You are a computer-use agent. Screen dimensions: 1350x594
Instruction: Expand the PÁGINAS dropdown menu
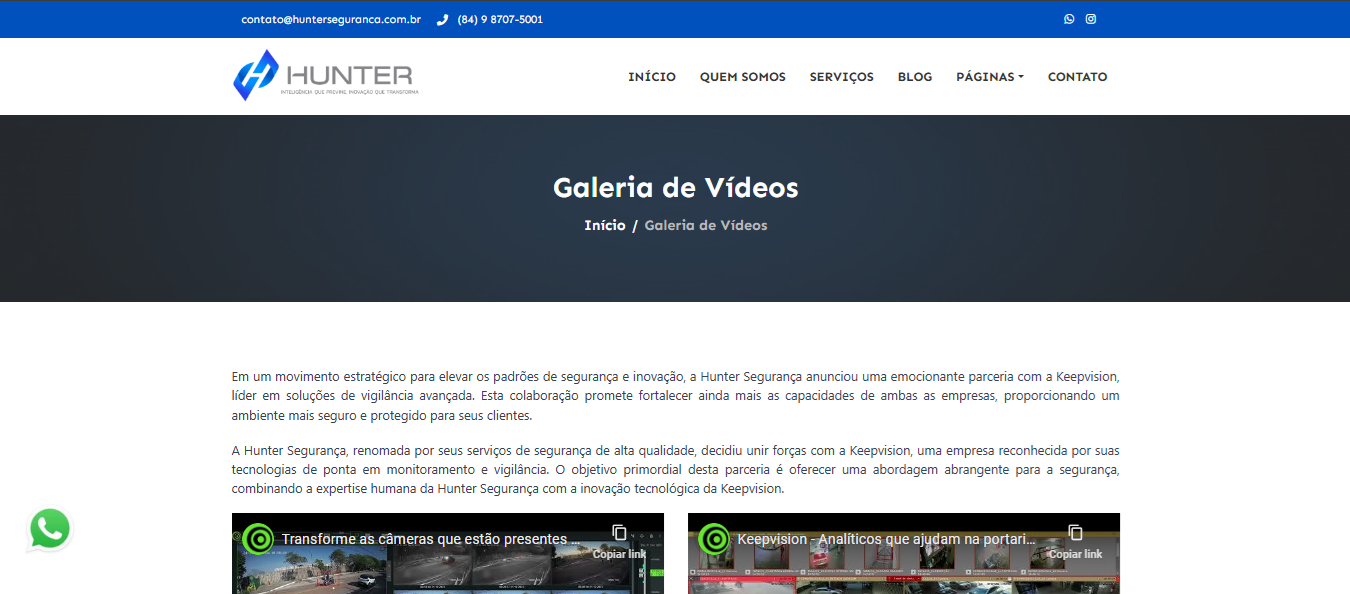(989, 77)
